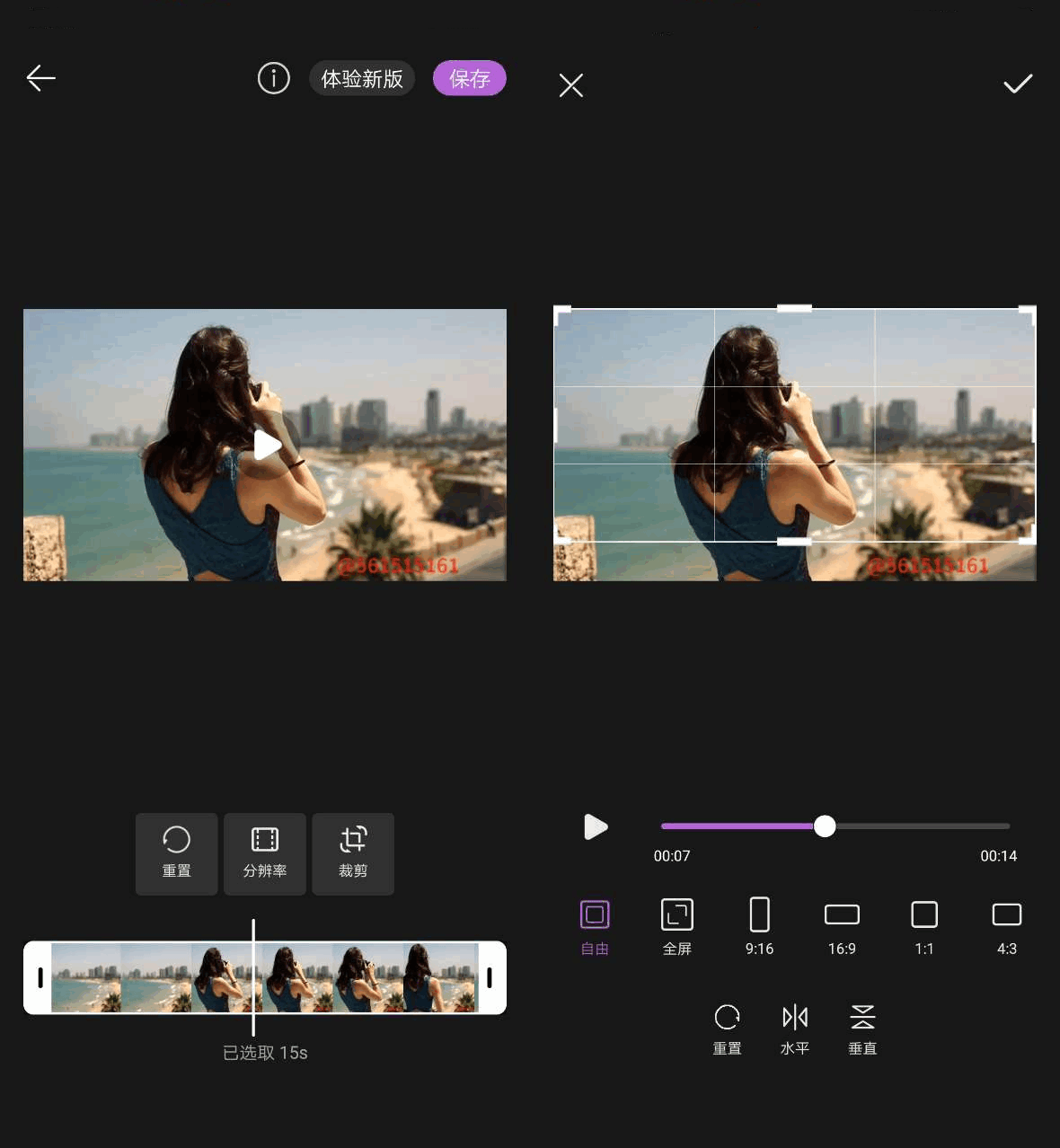Viewport: 1060px width, 1148px height.
Task: Click the top-right crop corner handle
Action: pos(1029,313)
